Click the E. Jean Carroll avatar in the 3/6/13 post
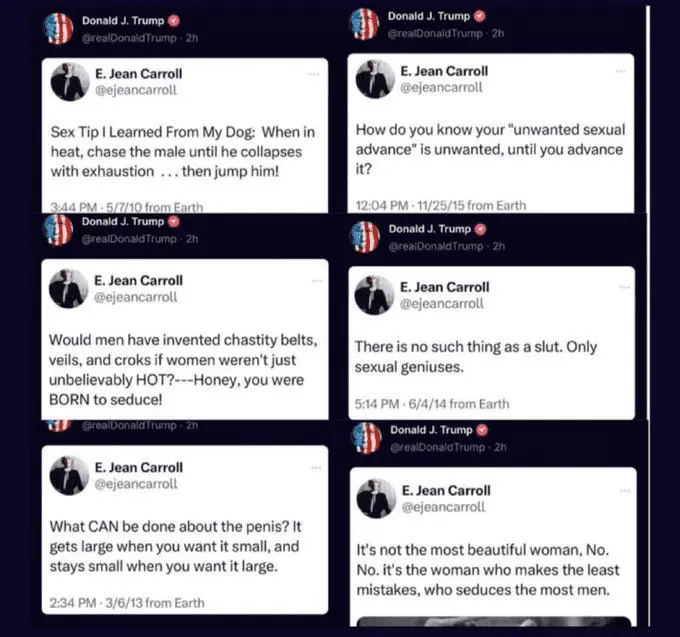The image size is (680, 637). [68, 475]
